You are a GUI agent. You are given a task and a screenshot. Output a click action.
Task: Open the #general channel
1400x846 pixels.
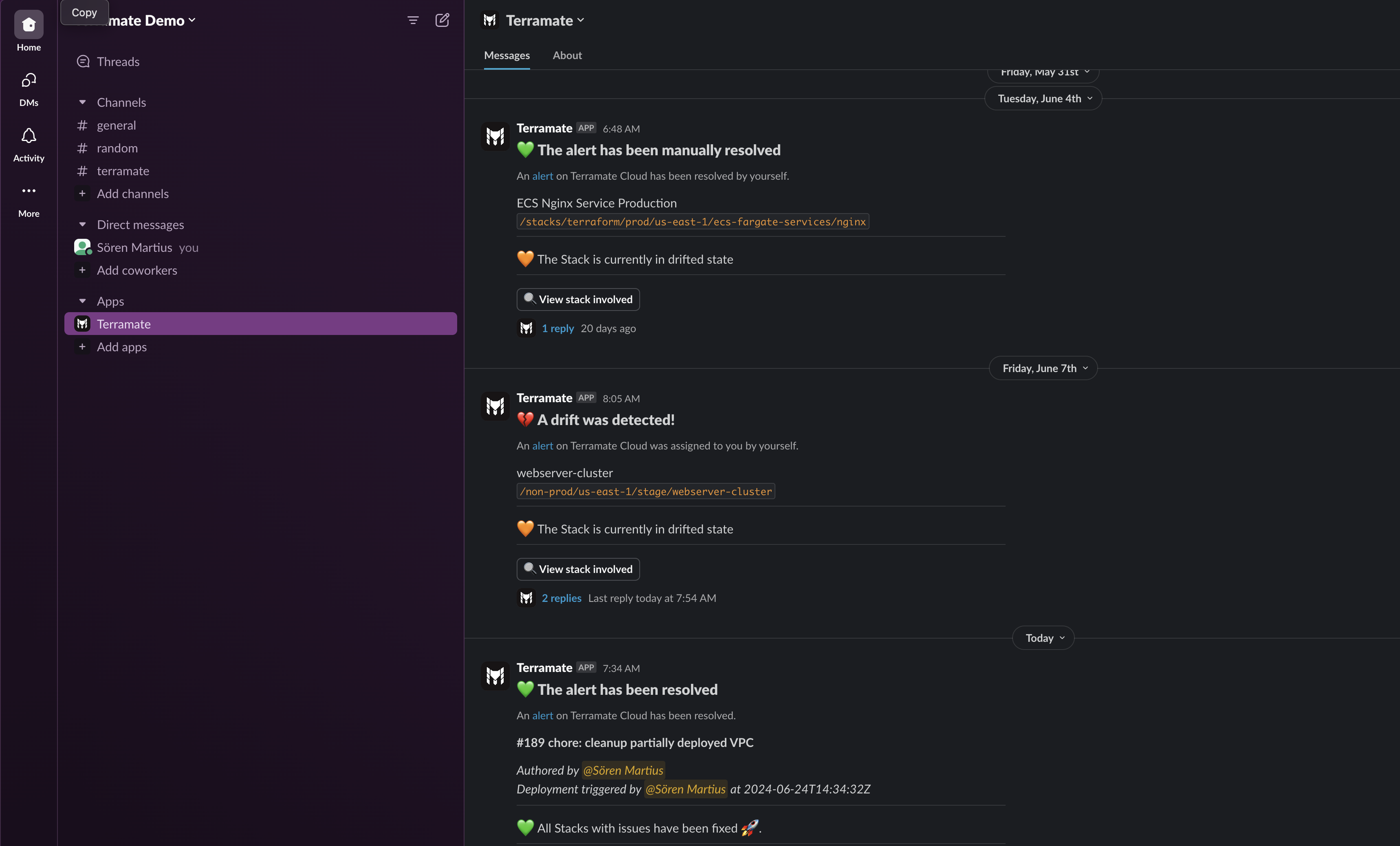116,125
